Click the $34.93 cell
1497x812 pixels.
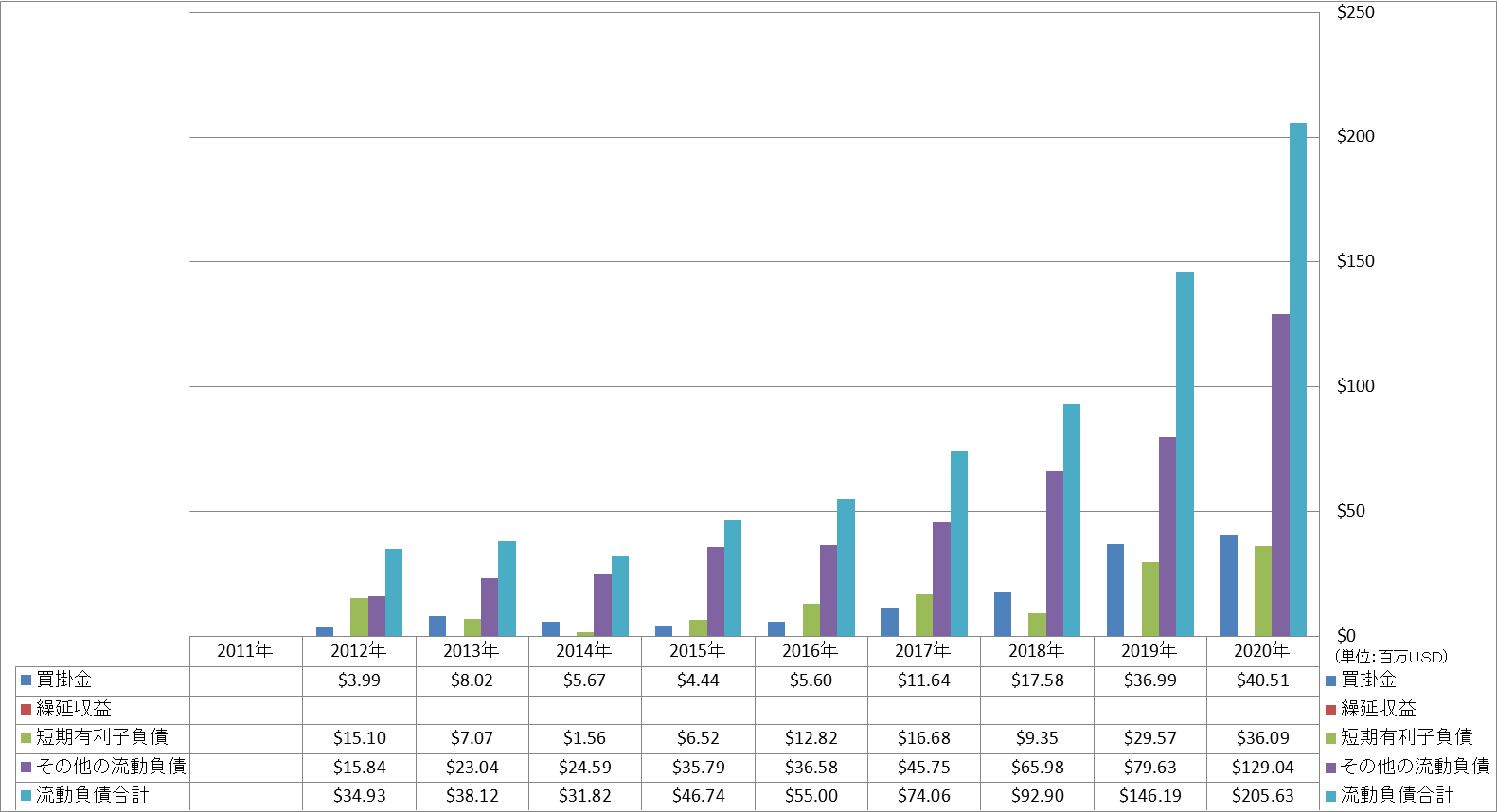pyautogui.click(x=359, y=796)
